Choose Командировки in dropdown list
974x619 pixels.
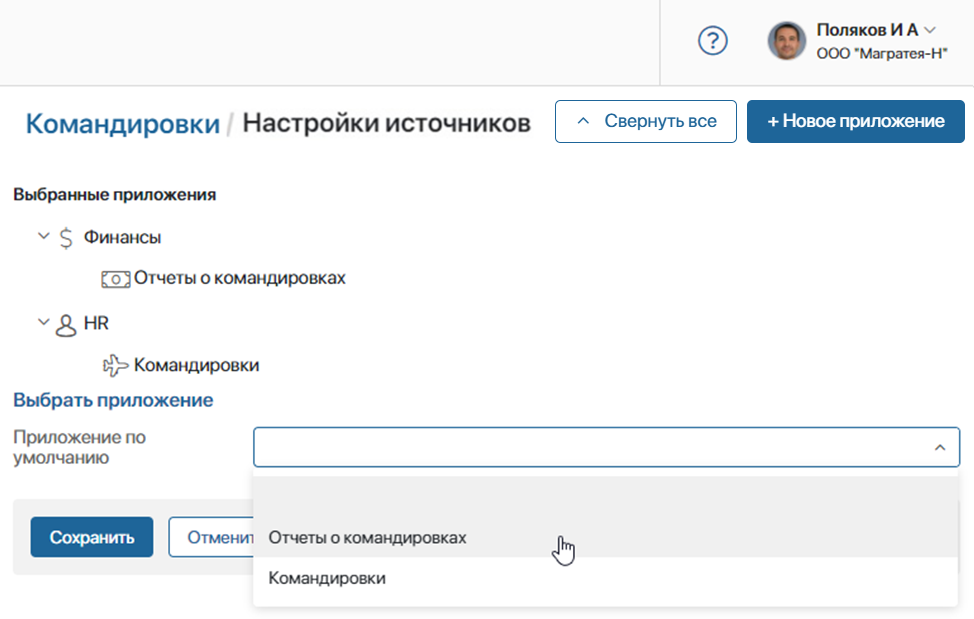[x=605, y=578]
